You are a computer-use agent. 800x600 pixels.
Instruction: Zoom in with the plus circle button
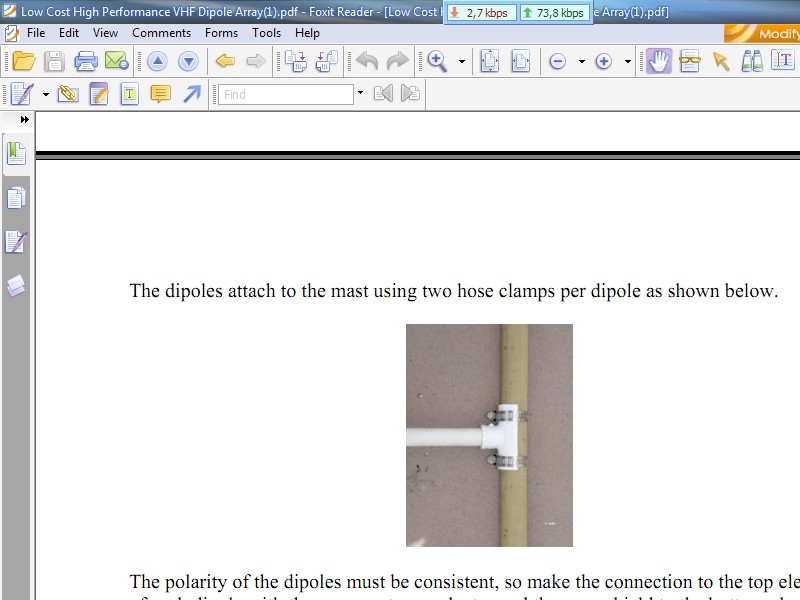tap(604, 62)
